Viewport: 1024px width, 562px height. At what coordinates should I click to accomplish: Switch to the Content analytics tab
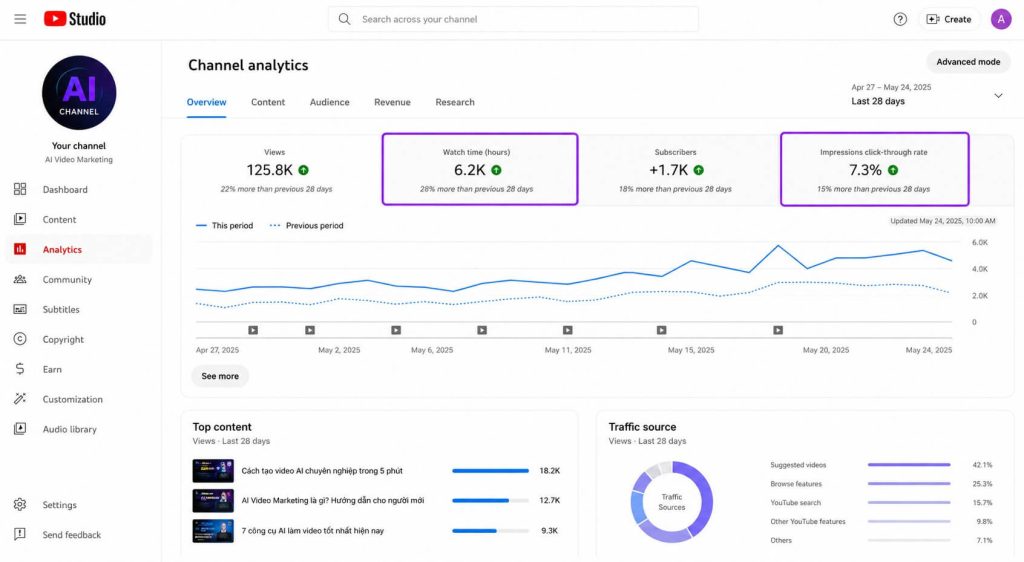click(x=268, y=102)
